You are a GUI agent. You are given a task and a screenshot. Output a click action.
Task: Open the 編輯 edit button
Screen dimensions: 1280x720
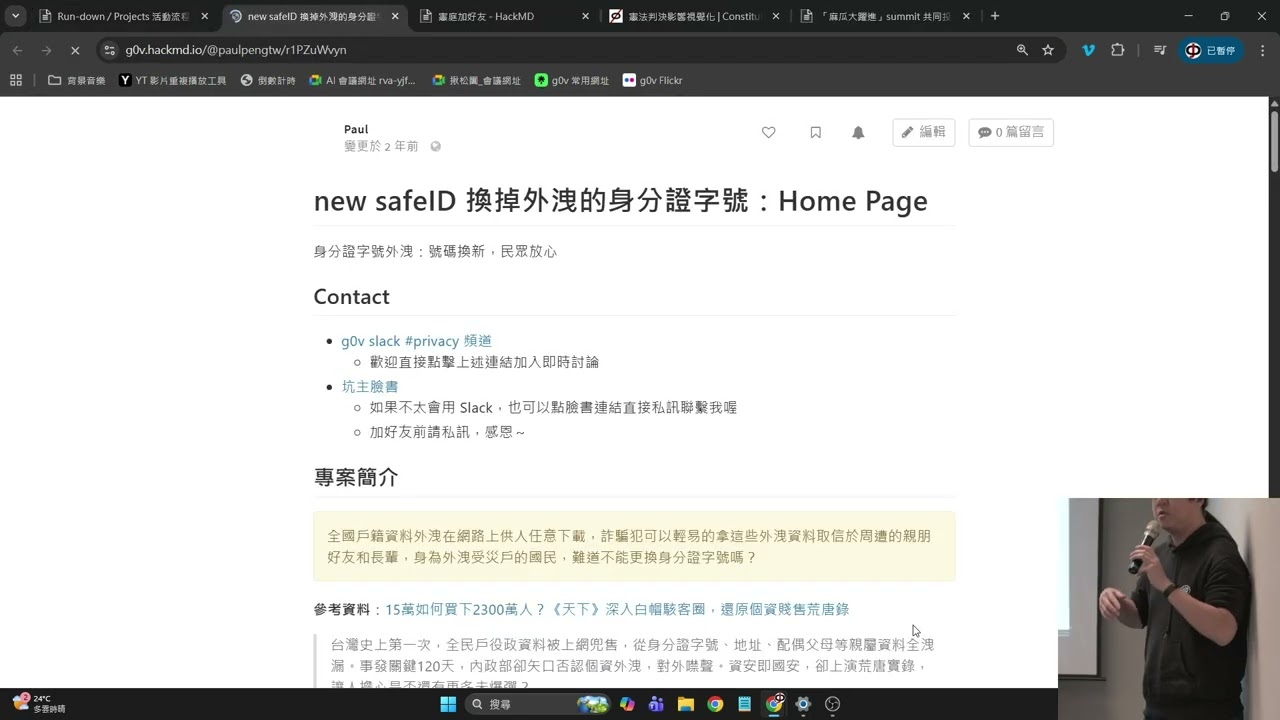point(923,132)
